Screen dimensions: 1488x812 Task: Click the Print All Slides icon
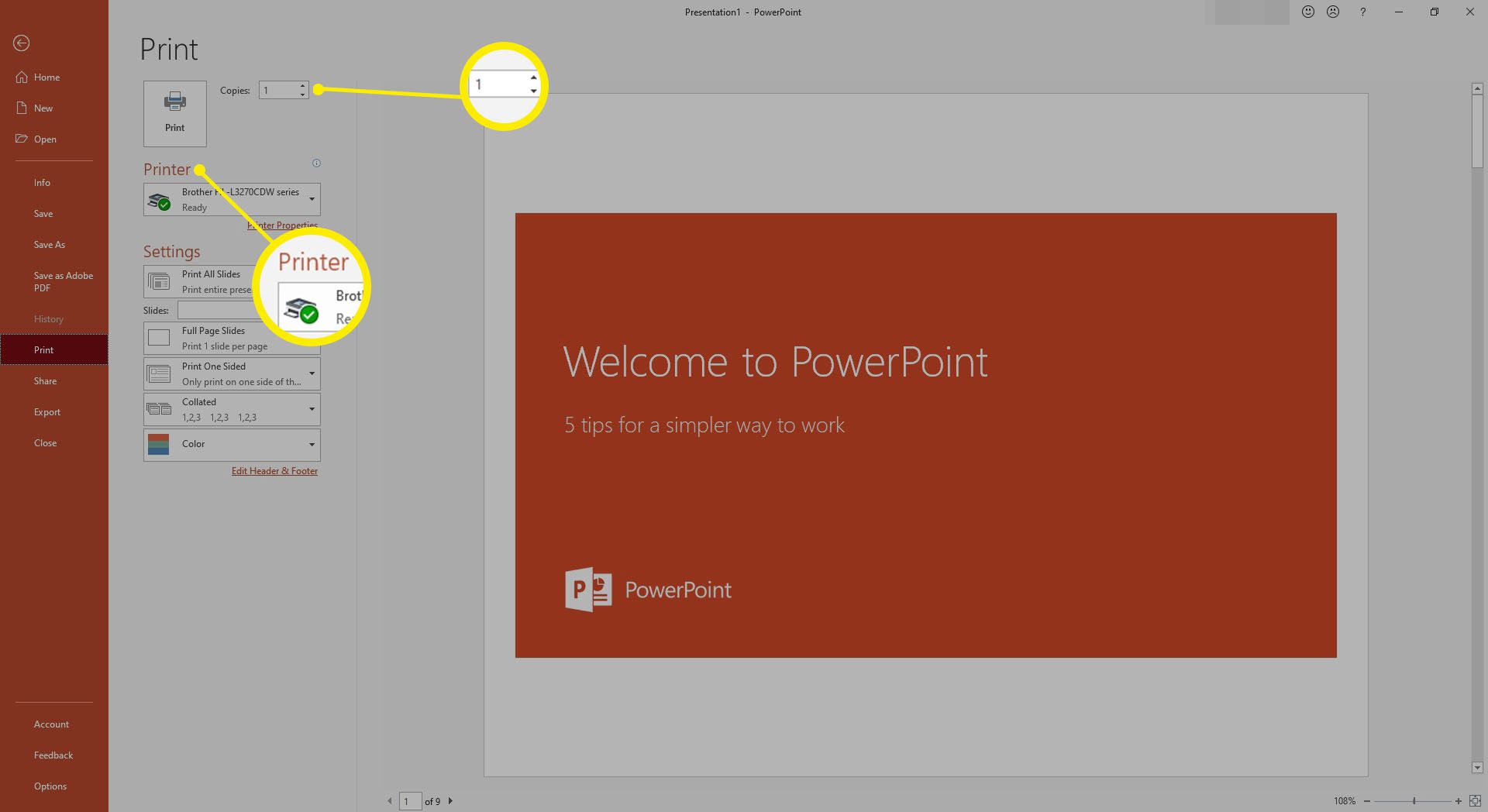coord(160,282)
